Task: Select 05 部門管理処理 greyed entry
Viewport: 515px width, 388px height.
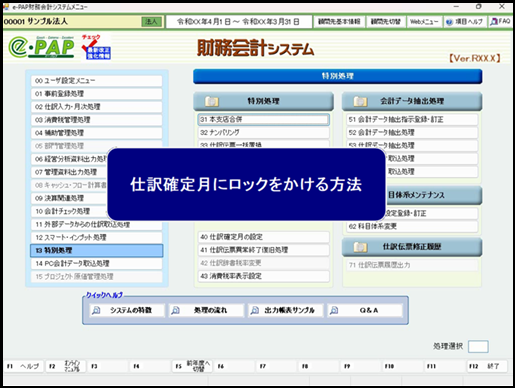Action: (x=96, y=146)
